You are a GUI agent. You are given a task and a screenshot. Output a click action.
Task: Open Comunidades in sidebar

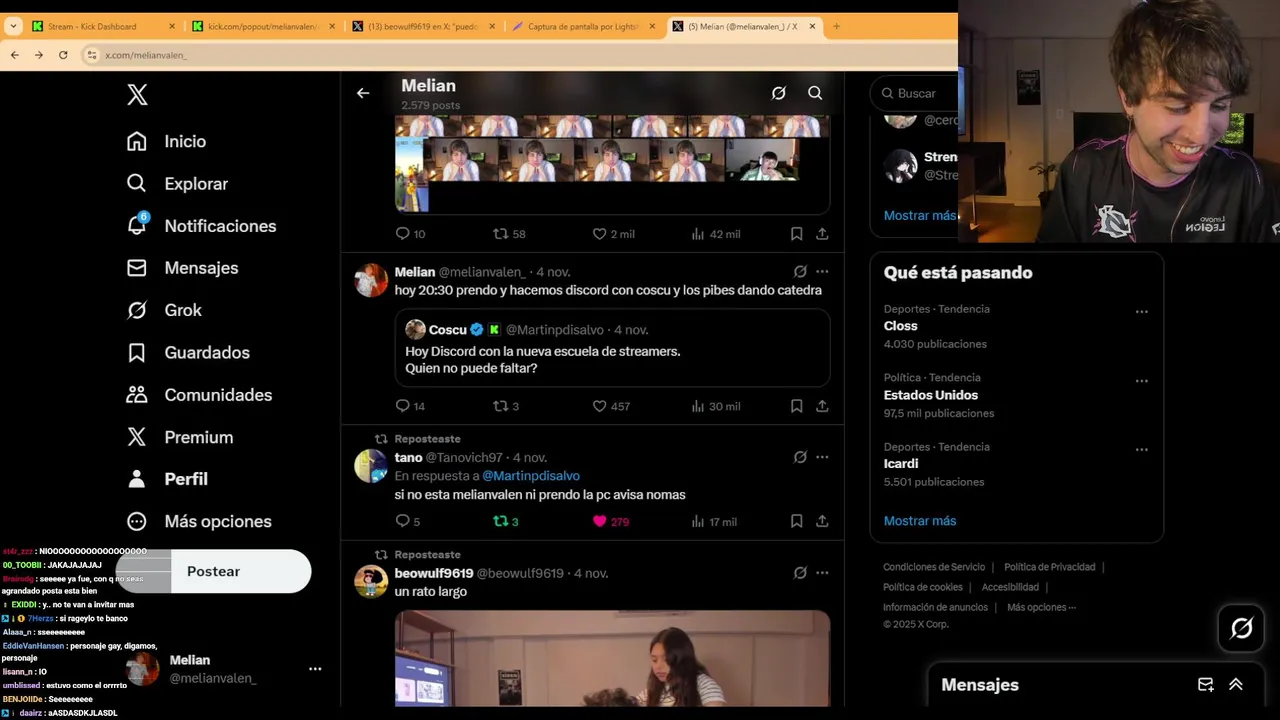[x=199, y=395]
